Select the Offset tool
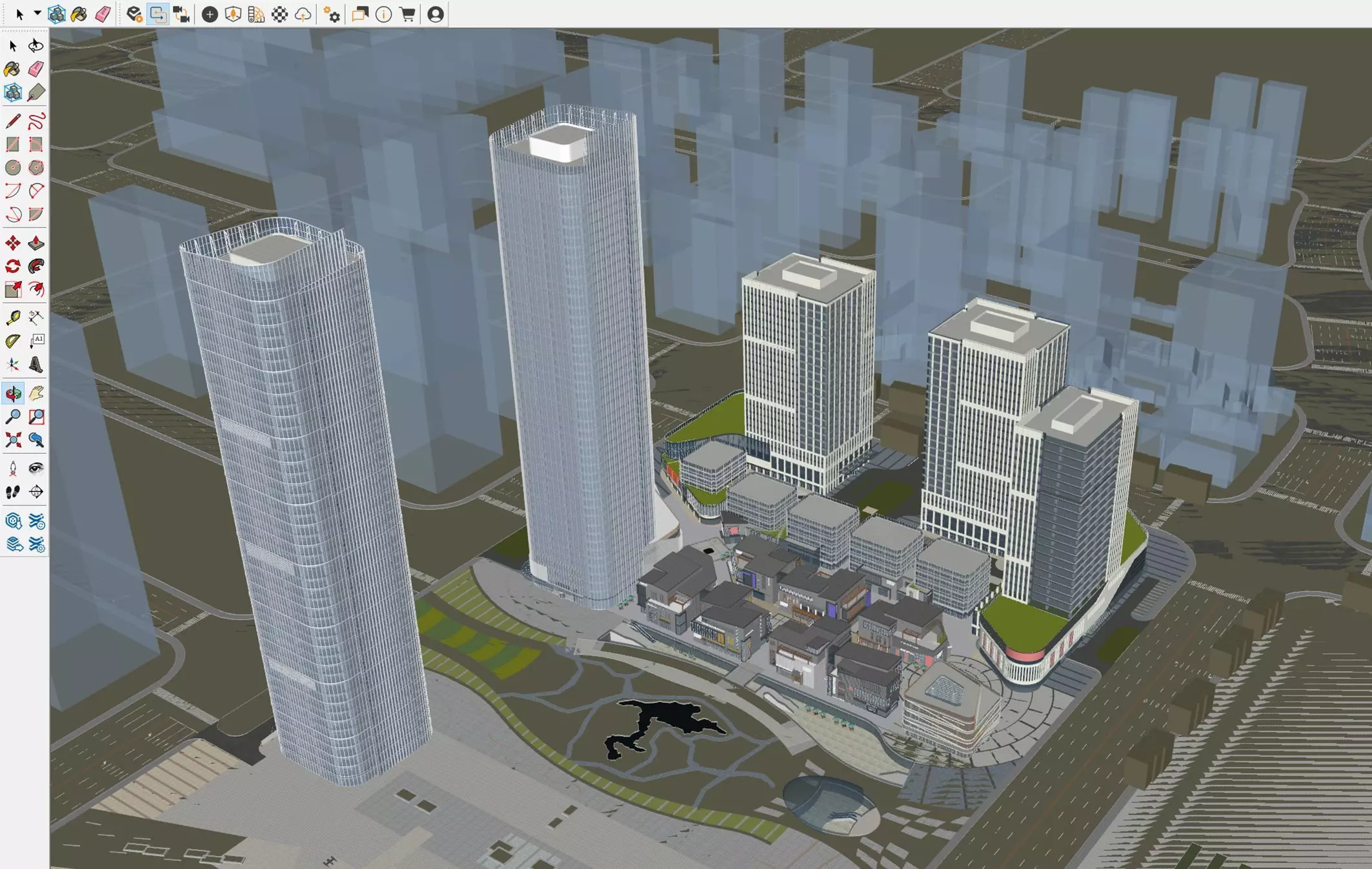This screenshot has height=869, width=1372. (36, 289)
